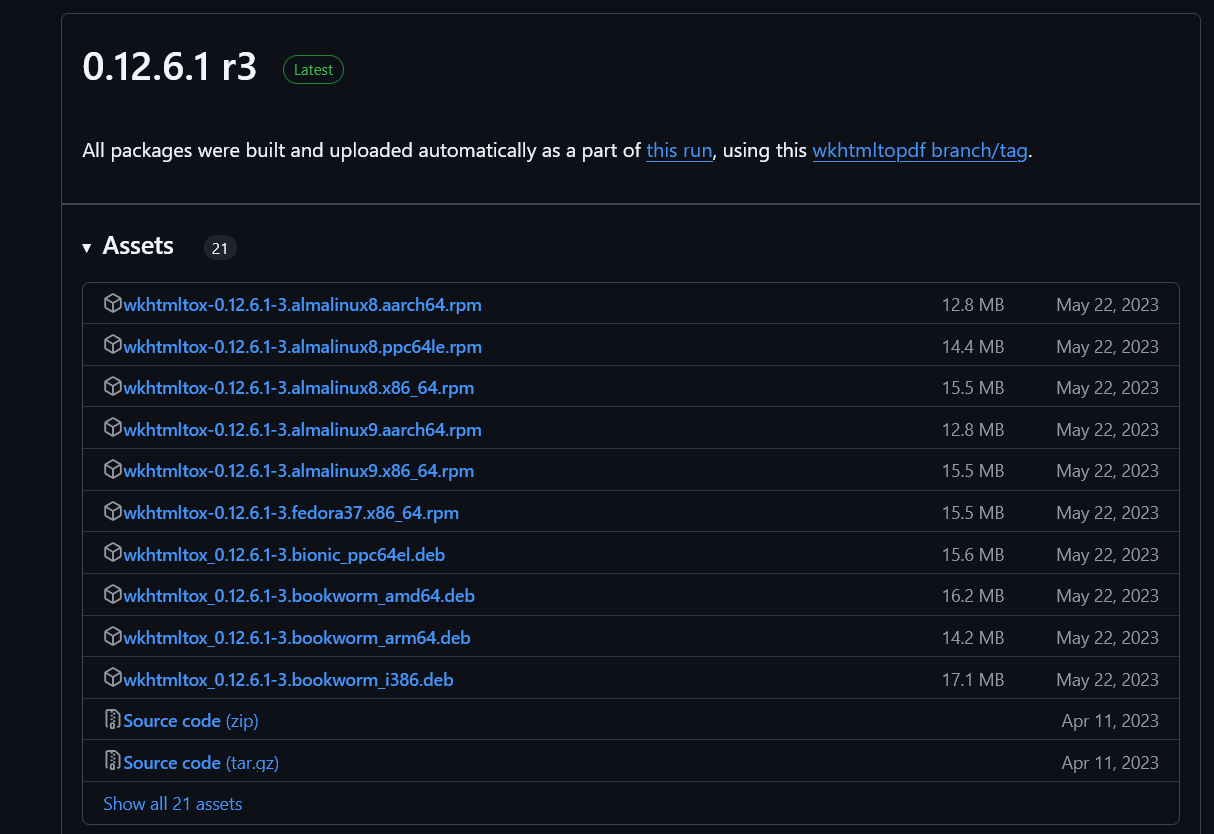Click zip file icon for Source code (tar.gz)
1214x834 pixels.
tap(113, 761)
